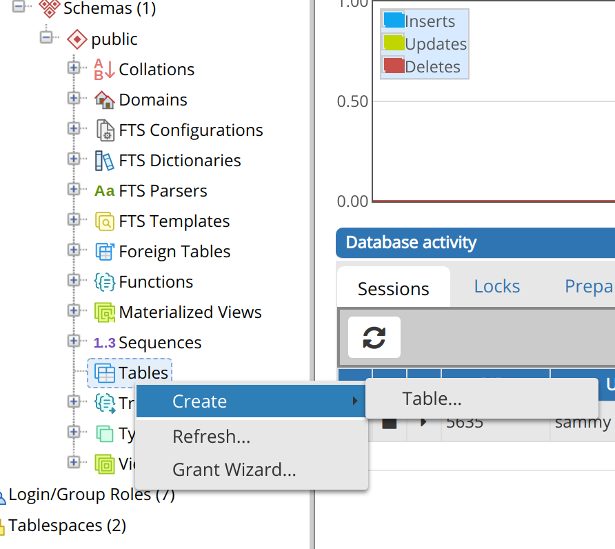Select the Collations tree label

(156, 69)
